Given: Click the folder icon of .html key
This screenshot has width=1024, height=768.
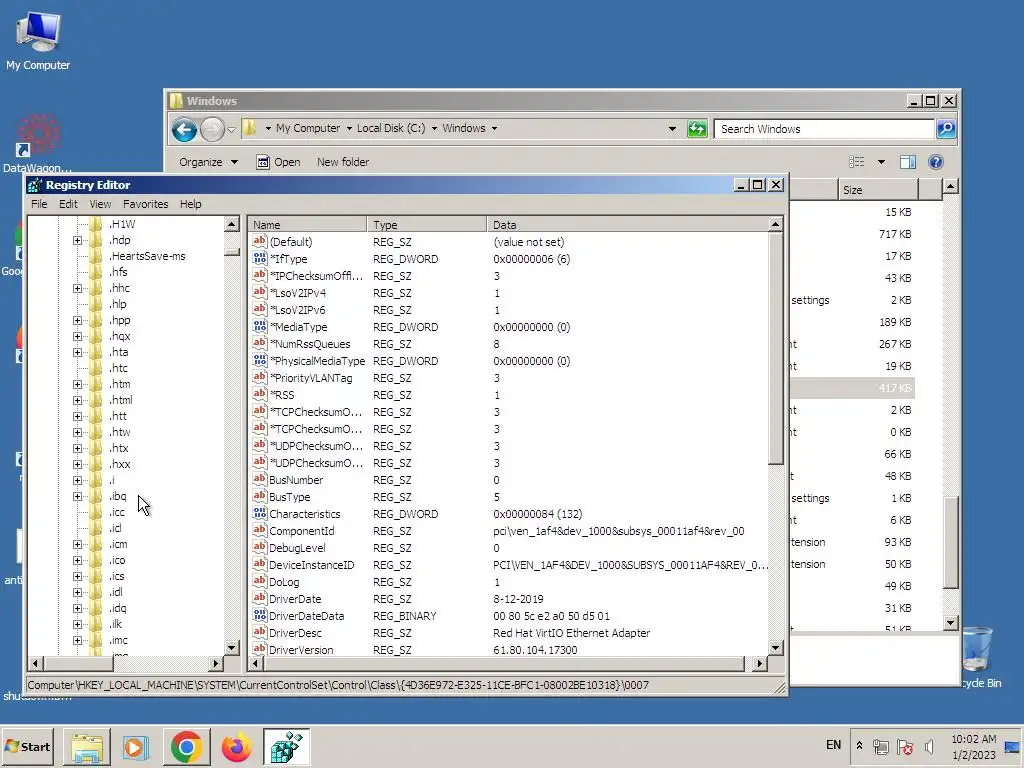Looking at the screenshot, I should point(96,400).
